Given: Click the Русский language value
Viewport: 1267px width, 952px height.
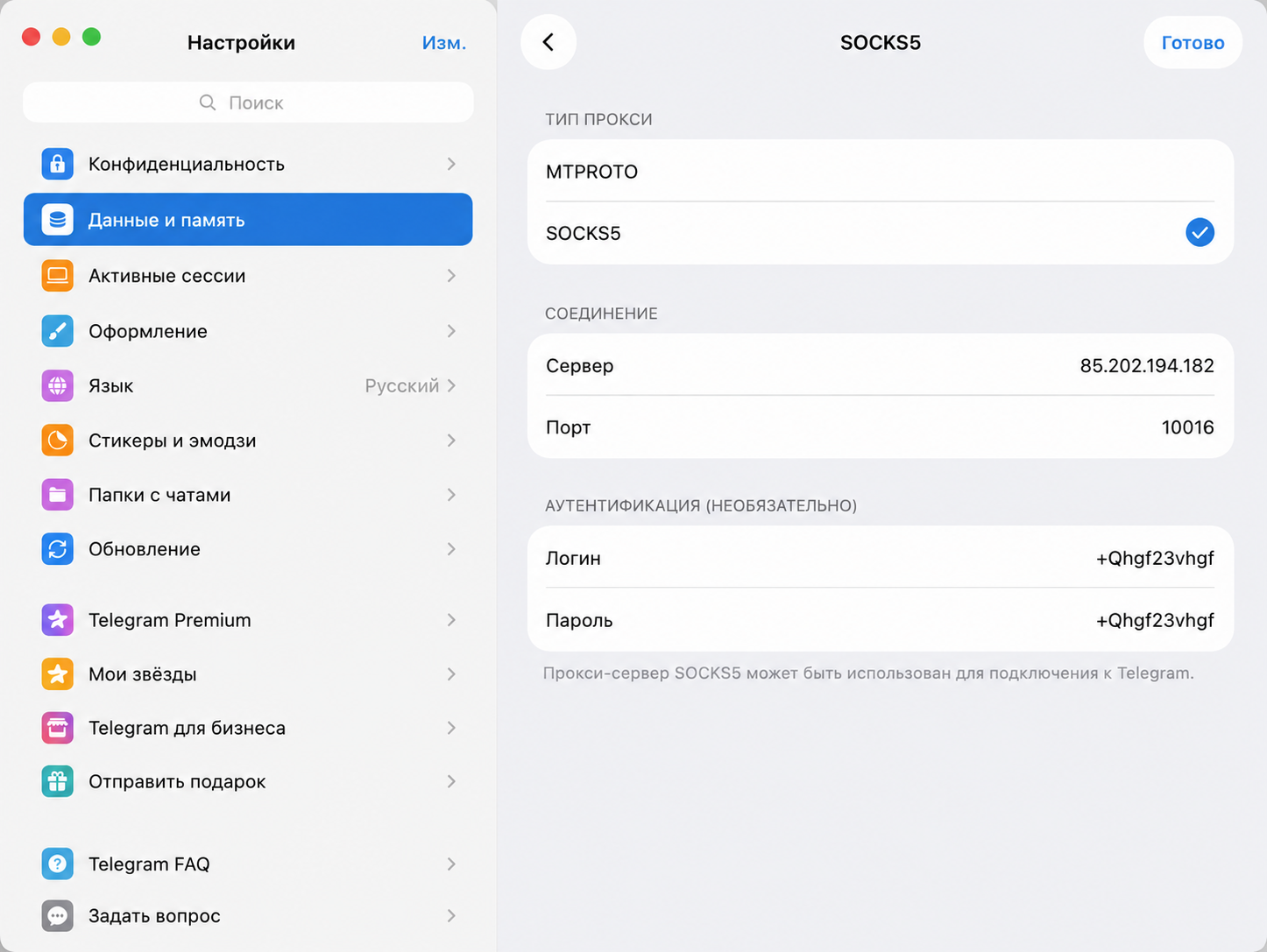Looking at the screenshot, I should pyautogui.click(x=402, y=385).
